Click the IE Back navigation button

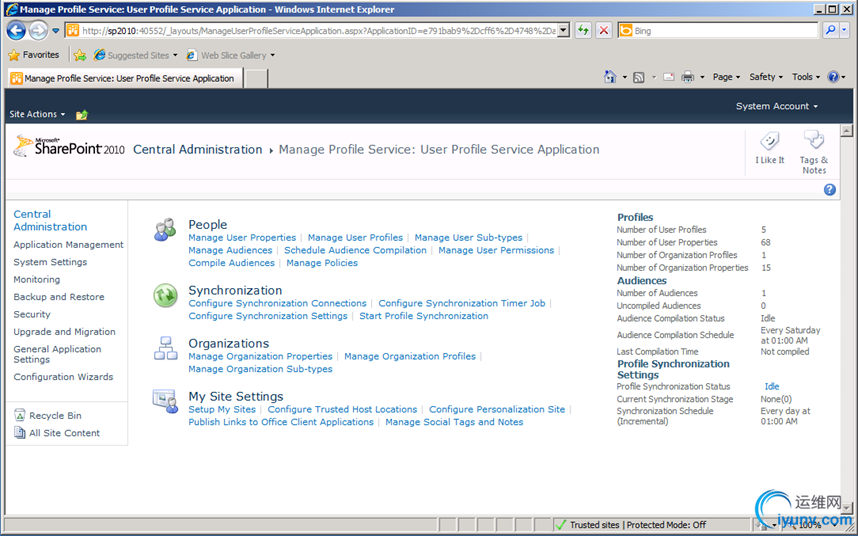click(x=16, y=31)
